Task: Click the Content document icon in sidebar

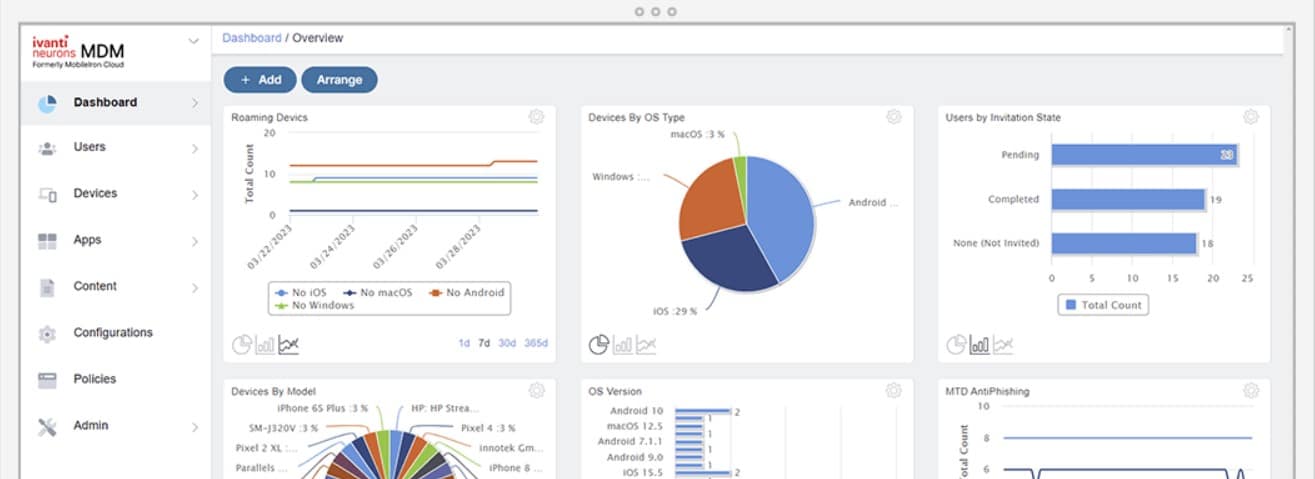Action: tap(47, 287)
